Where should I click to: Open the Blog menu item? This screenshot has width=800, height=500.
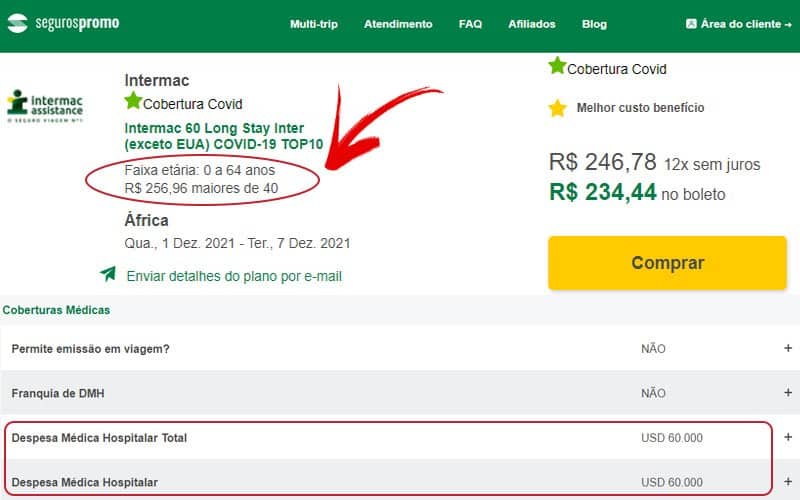[594, 24]
